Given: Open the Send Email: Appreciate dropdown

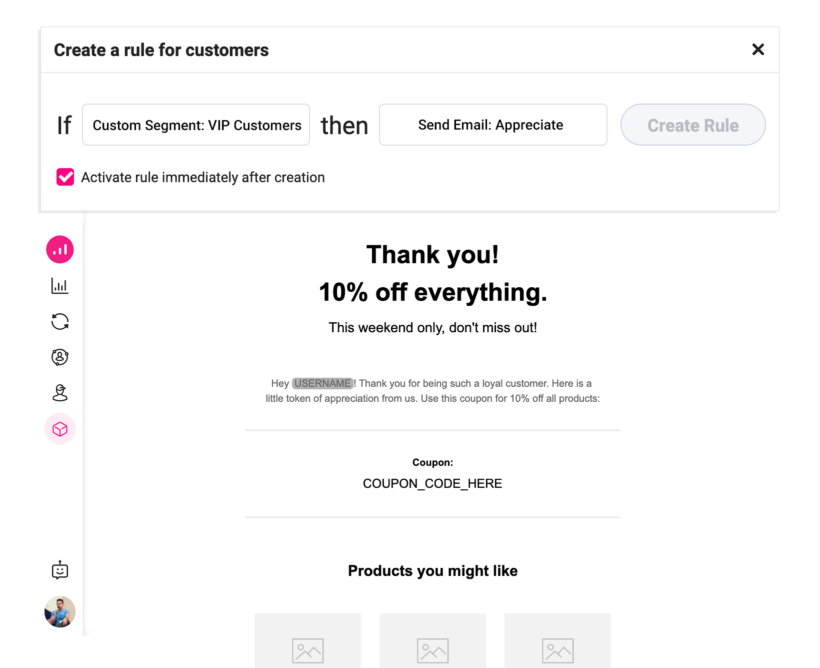Looking at the screenshot, I should (x=493, y=125).
